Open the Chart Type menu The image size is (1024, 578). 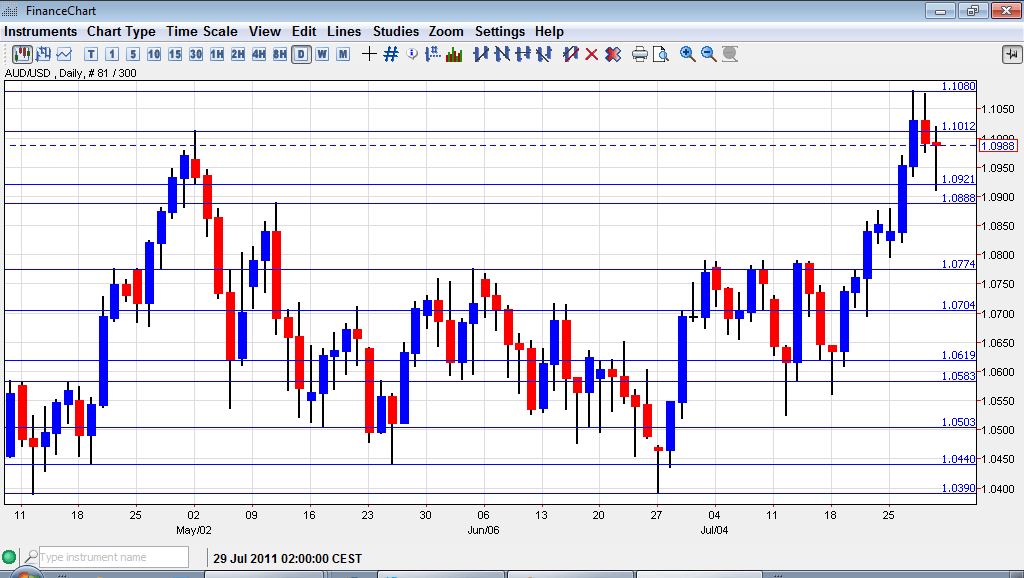(x=121, y=32)
